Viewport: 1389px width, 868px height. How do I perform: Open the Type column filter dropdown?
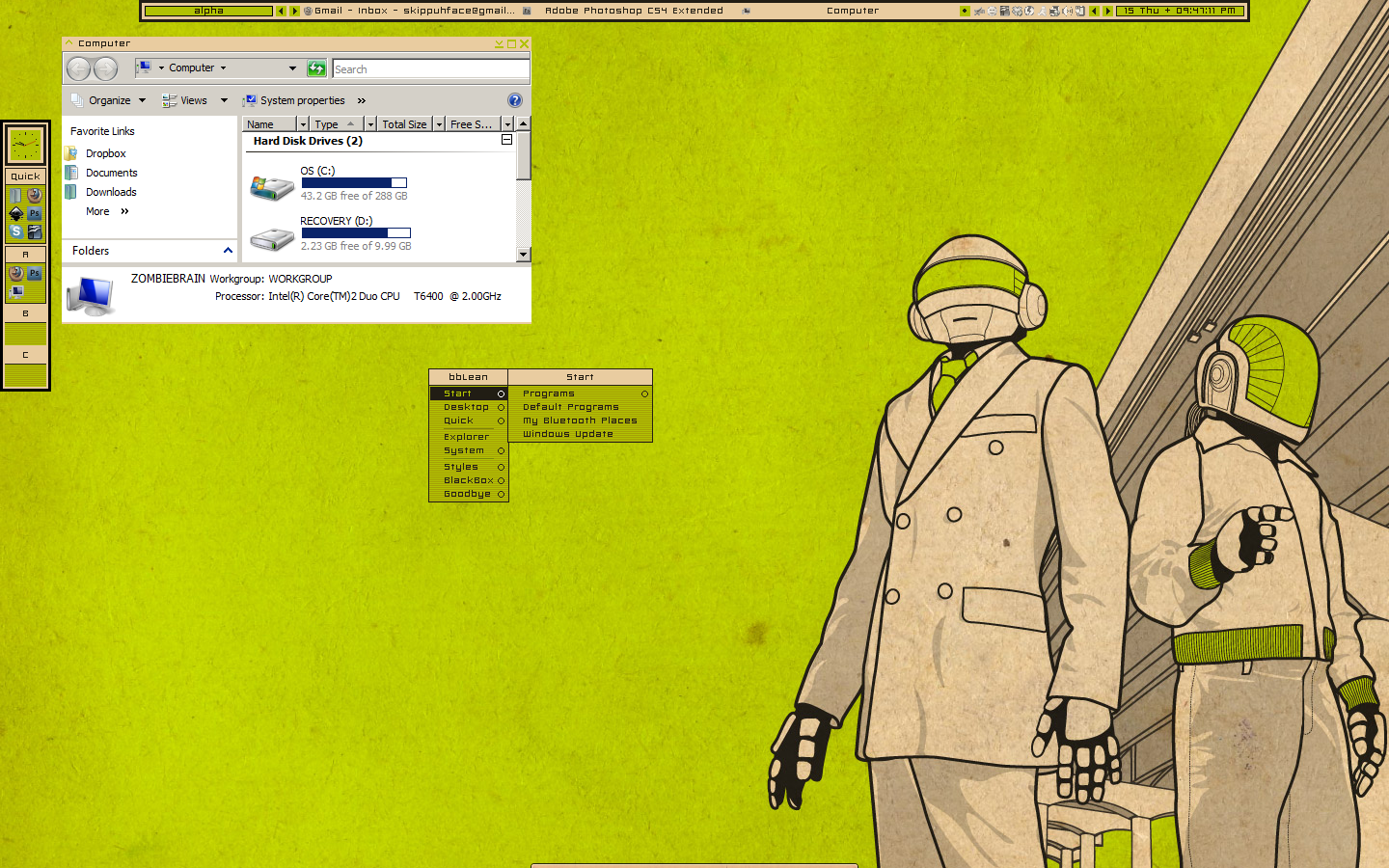[x=370, y=124]
